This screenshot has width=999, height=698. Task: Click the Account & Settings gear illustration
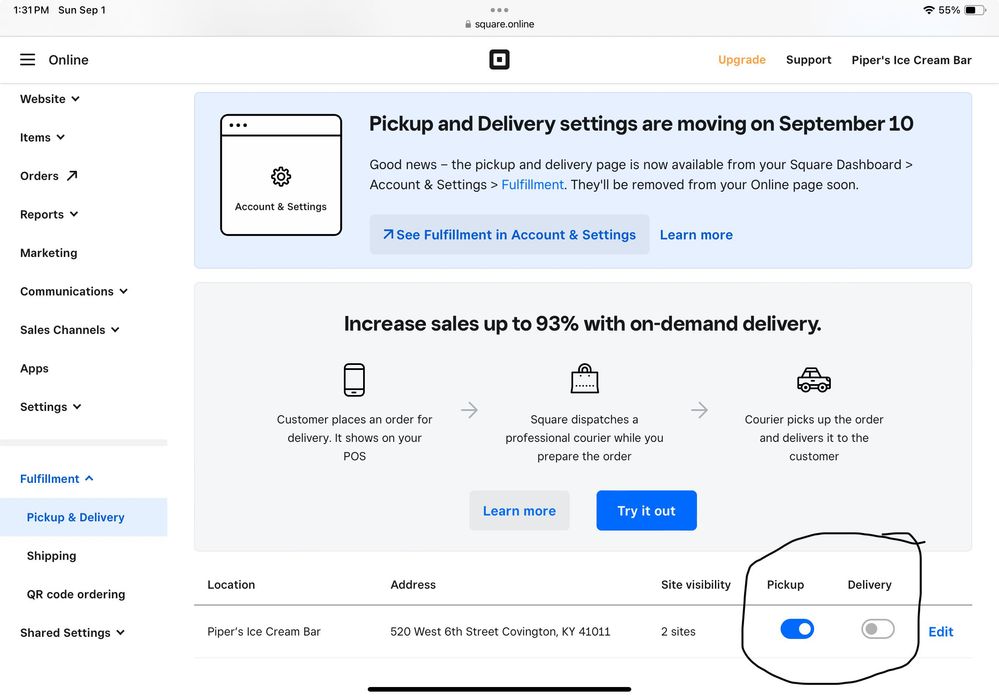click(281, 176)
